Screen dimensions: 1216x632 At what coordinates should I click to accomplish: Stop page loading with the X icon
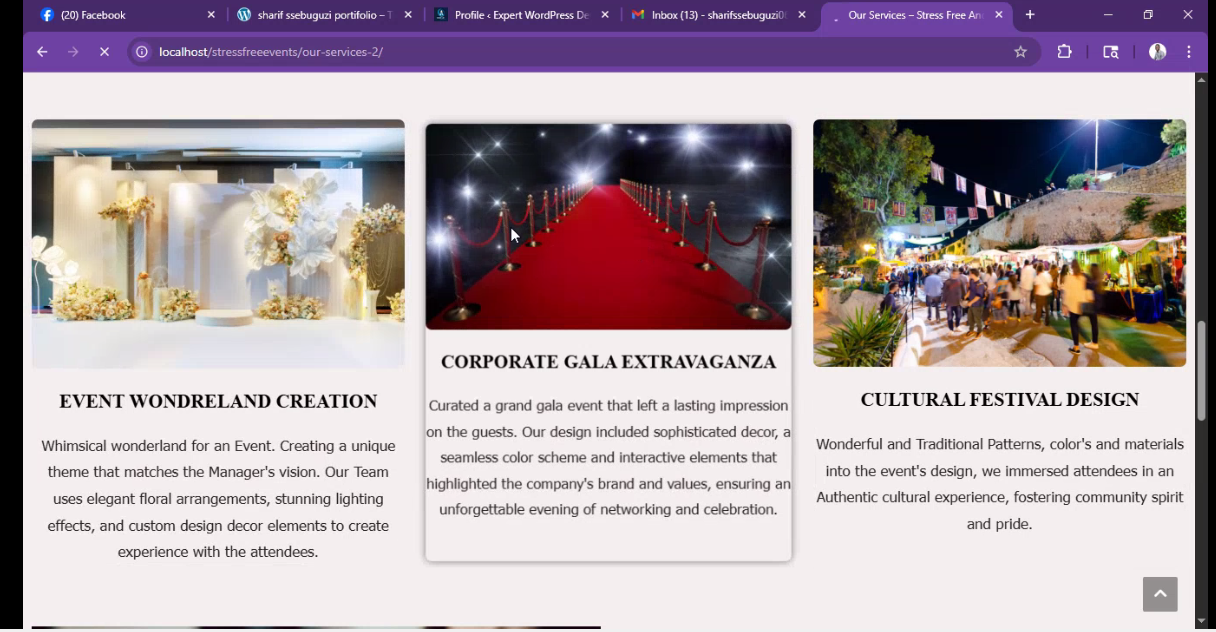coord(104,52)
